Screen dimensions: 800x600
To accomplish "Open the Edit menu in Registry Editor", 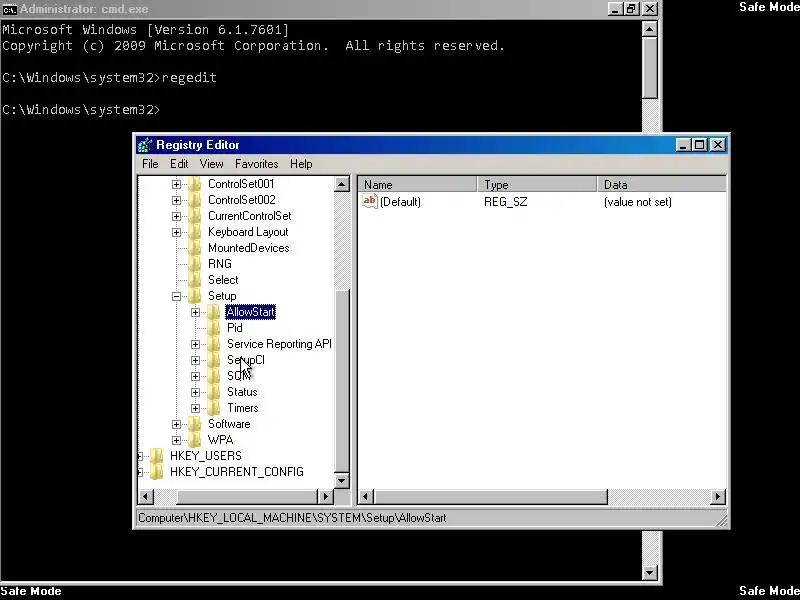I will pyautogui.click(x=179, y=164).
